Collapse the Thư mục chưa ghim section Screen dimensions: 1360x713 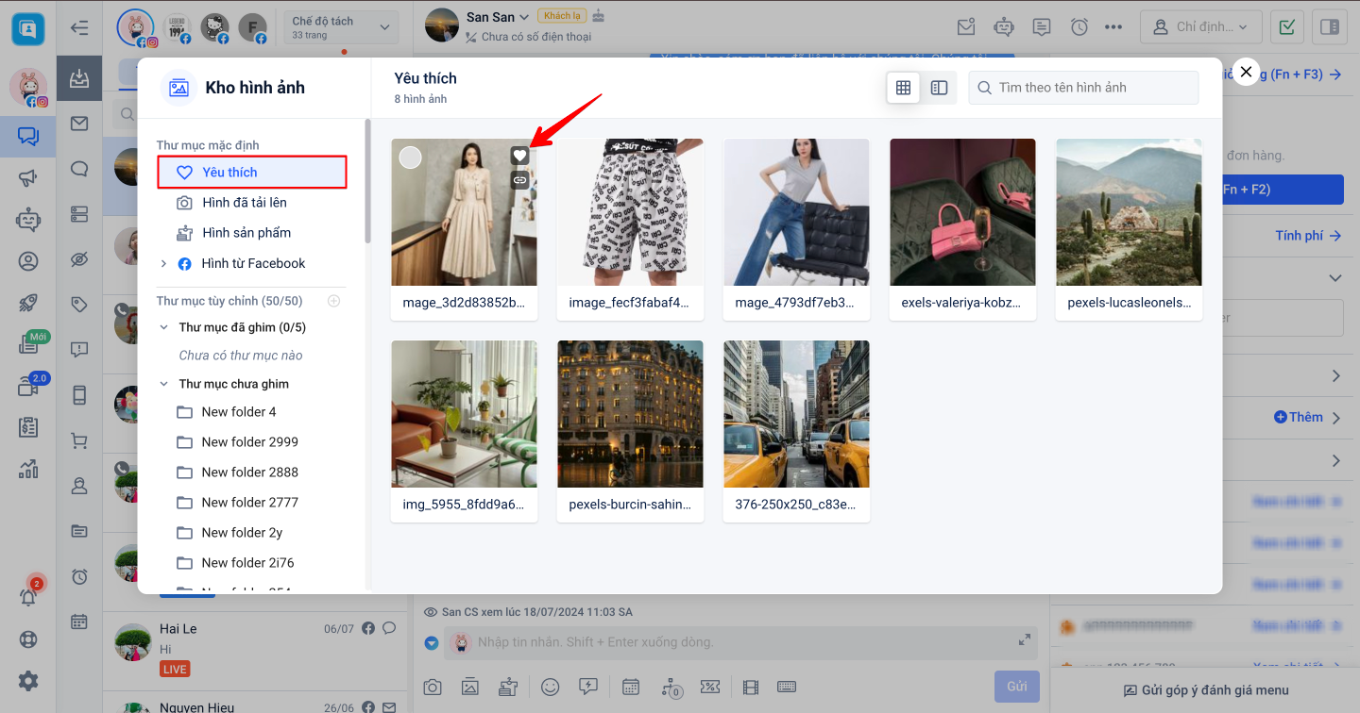164,384
